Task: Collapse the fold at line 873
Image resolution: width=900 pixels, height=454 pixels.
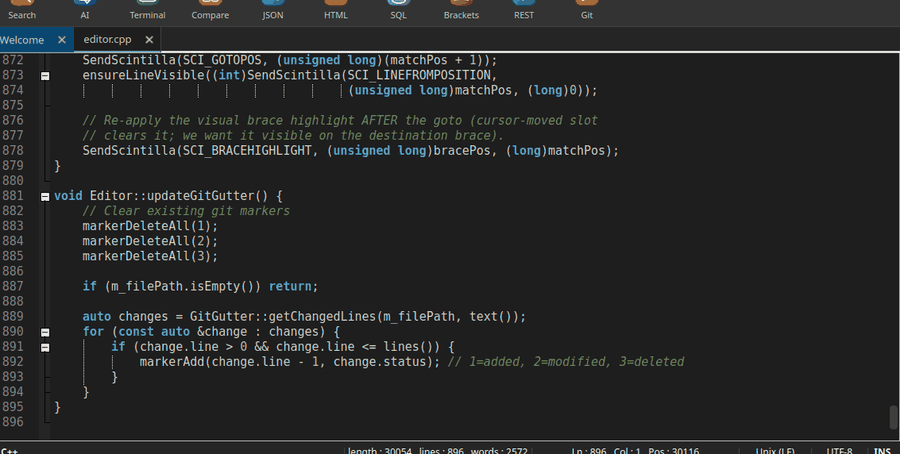Action: point(45,76)
